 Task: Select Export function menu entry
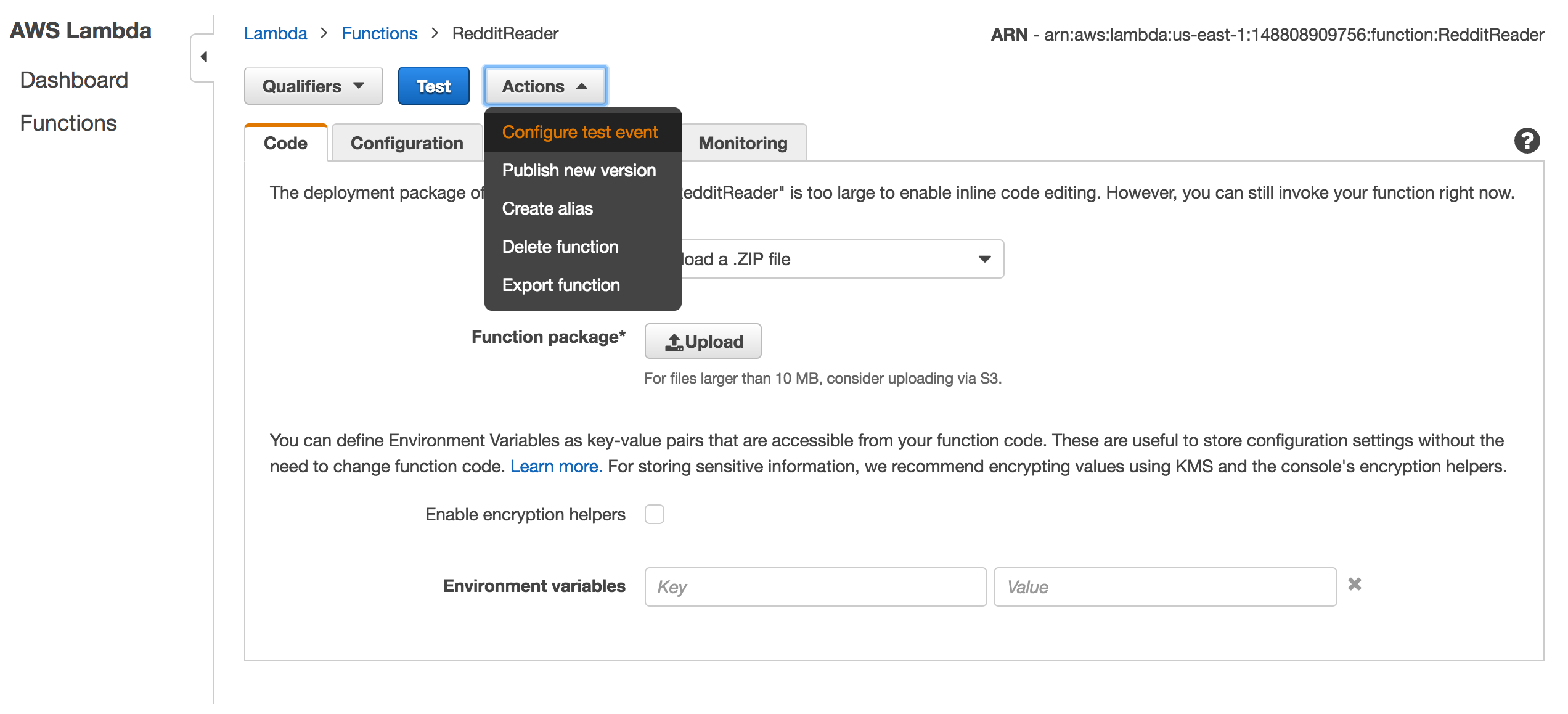tap(582, 285)
